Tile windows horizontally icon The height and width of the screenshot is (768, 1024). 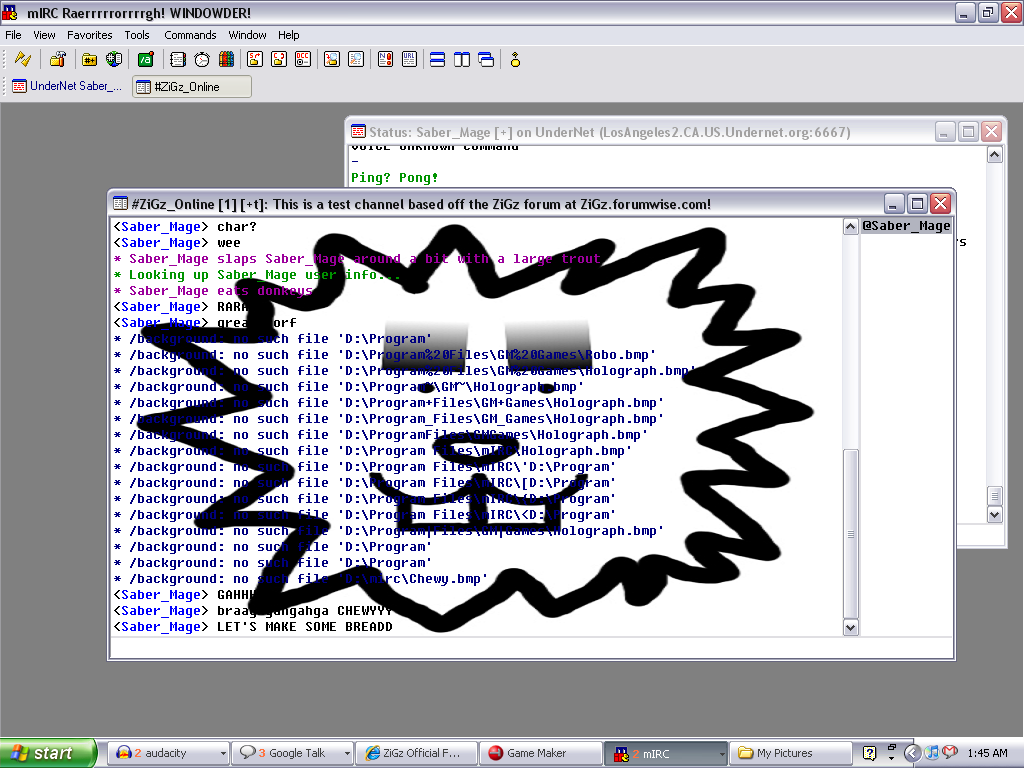[x=438, y=59]
